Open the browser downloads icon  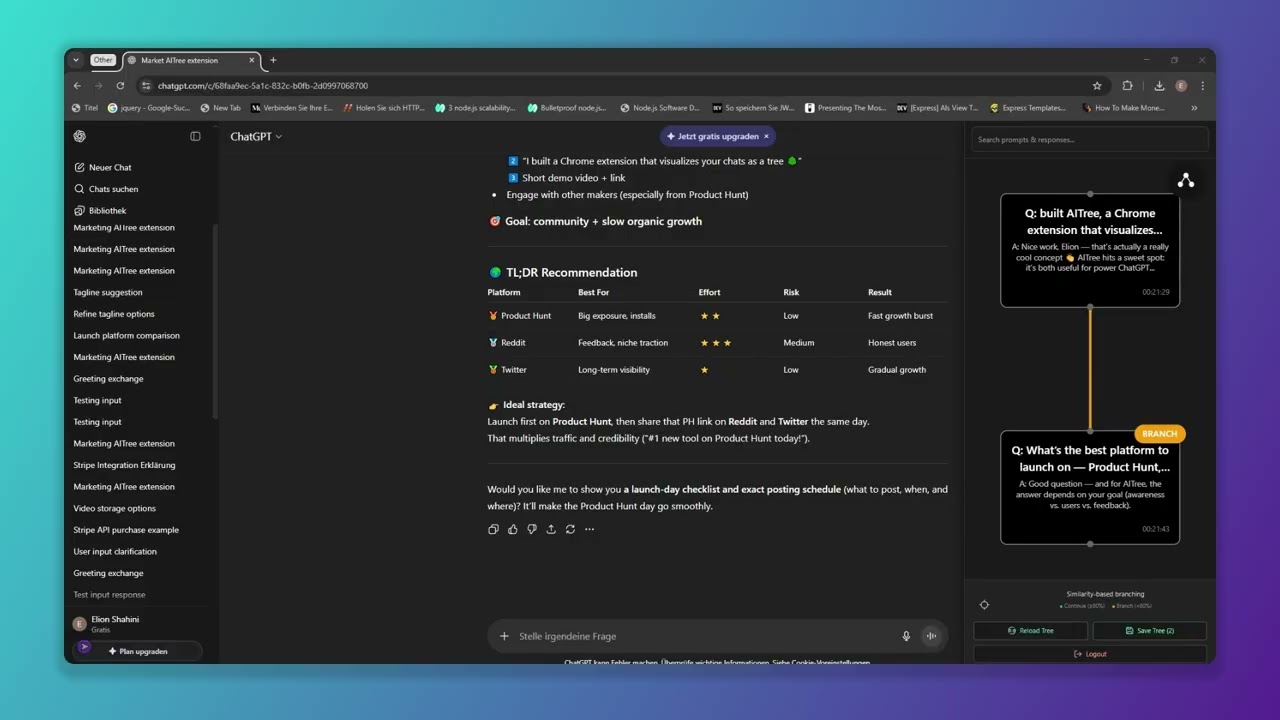(1159, 86)
